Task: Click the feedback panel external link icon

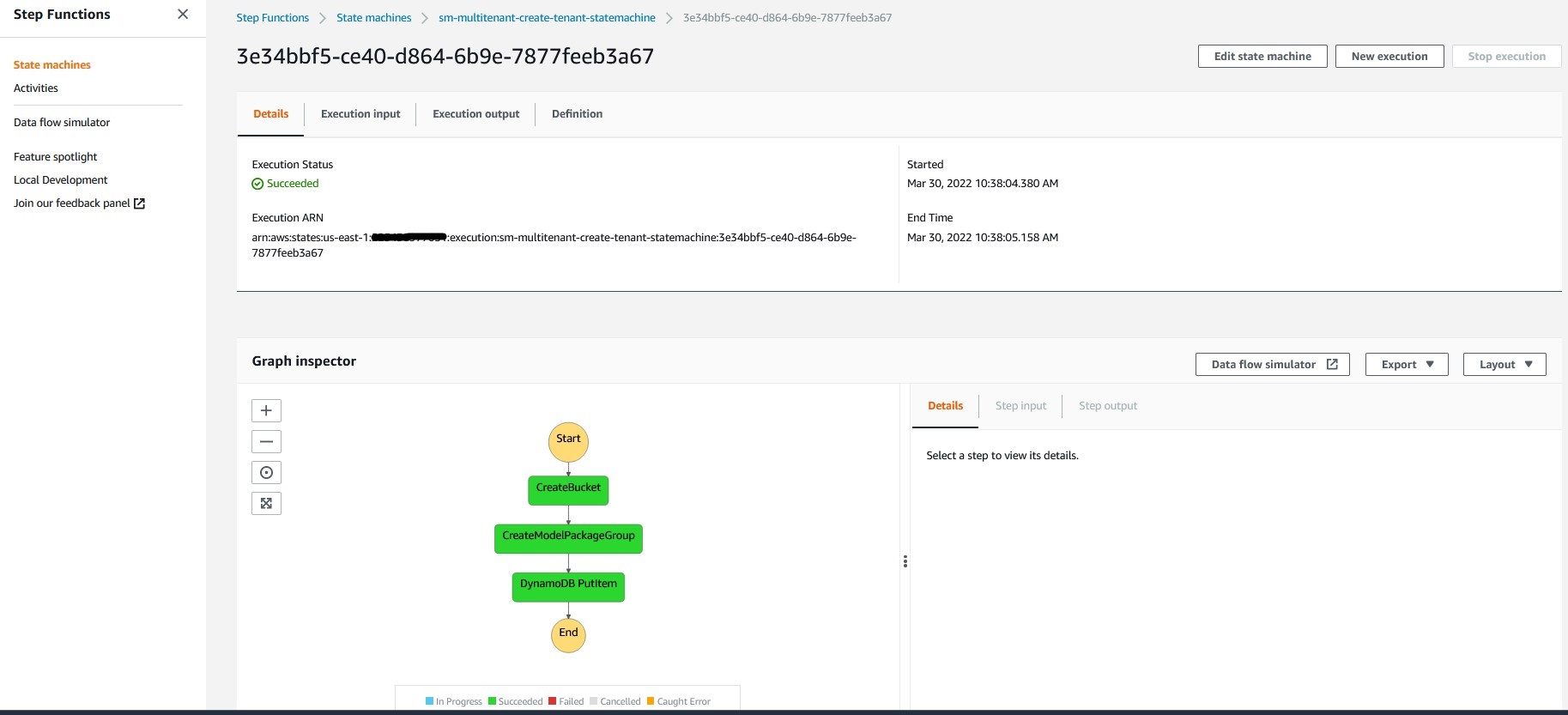Action: [139, 203]
